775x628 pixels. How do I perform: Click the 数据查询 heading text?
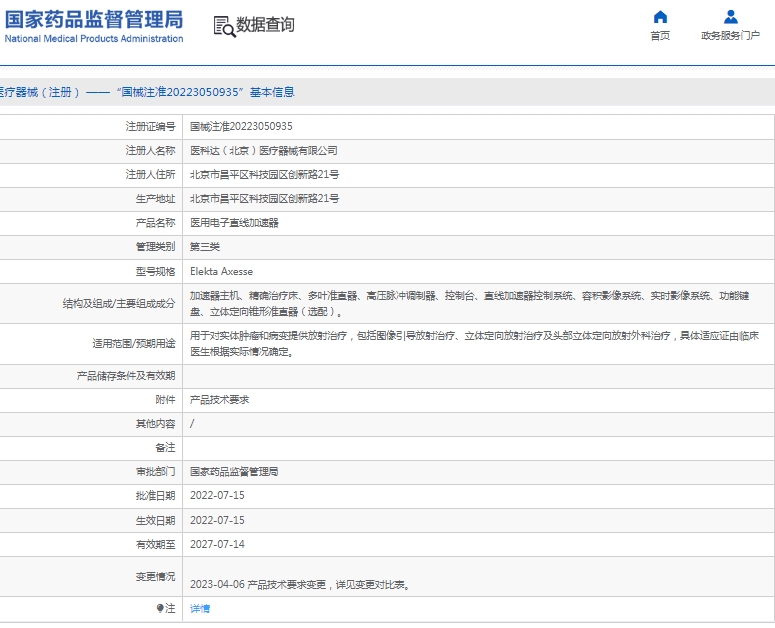pyautogui.click(x=266, y=25)
